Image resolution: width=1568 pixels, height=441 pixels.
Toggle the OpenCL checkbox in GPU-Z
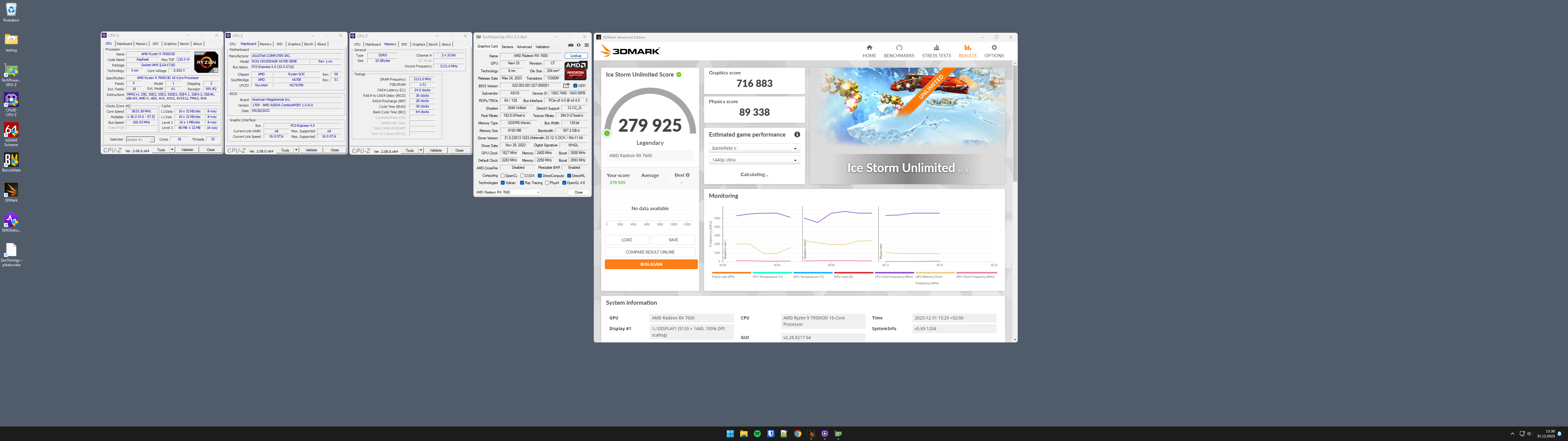503,175
